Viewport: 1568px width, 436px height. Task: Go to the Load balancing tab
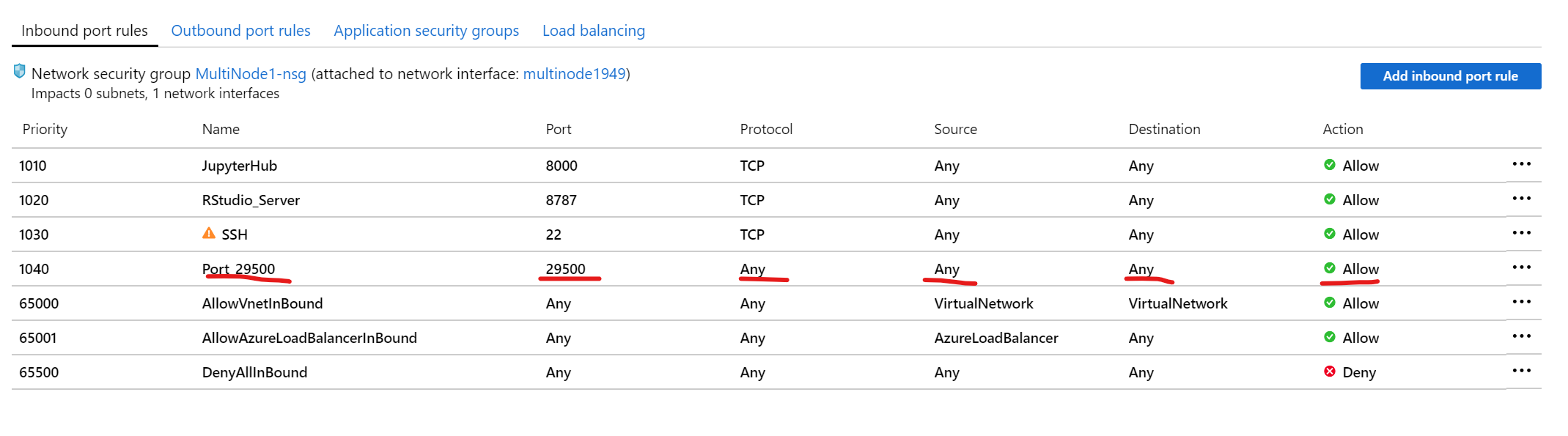pyautogui.click(x=594, y=31)
